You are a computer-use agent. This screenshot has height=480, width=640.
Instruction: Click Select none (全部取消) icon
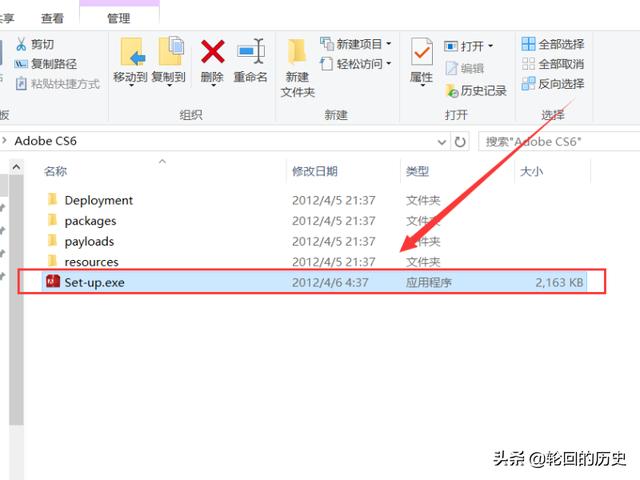528,64
